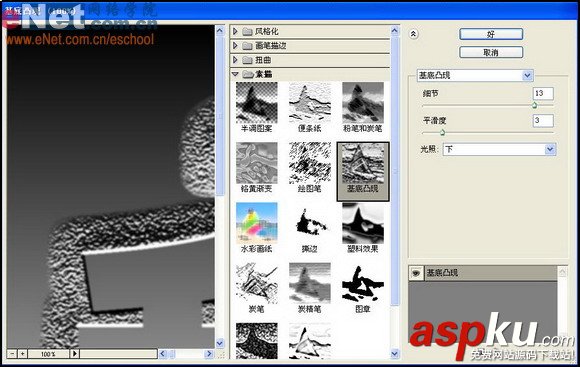Click the preview horizontal scroll left arrow
580x367 pixels.
(x=163, y=354)
